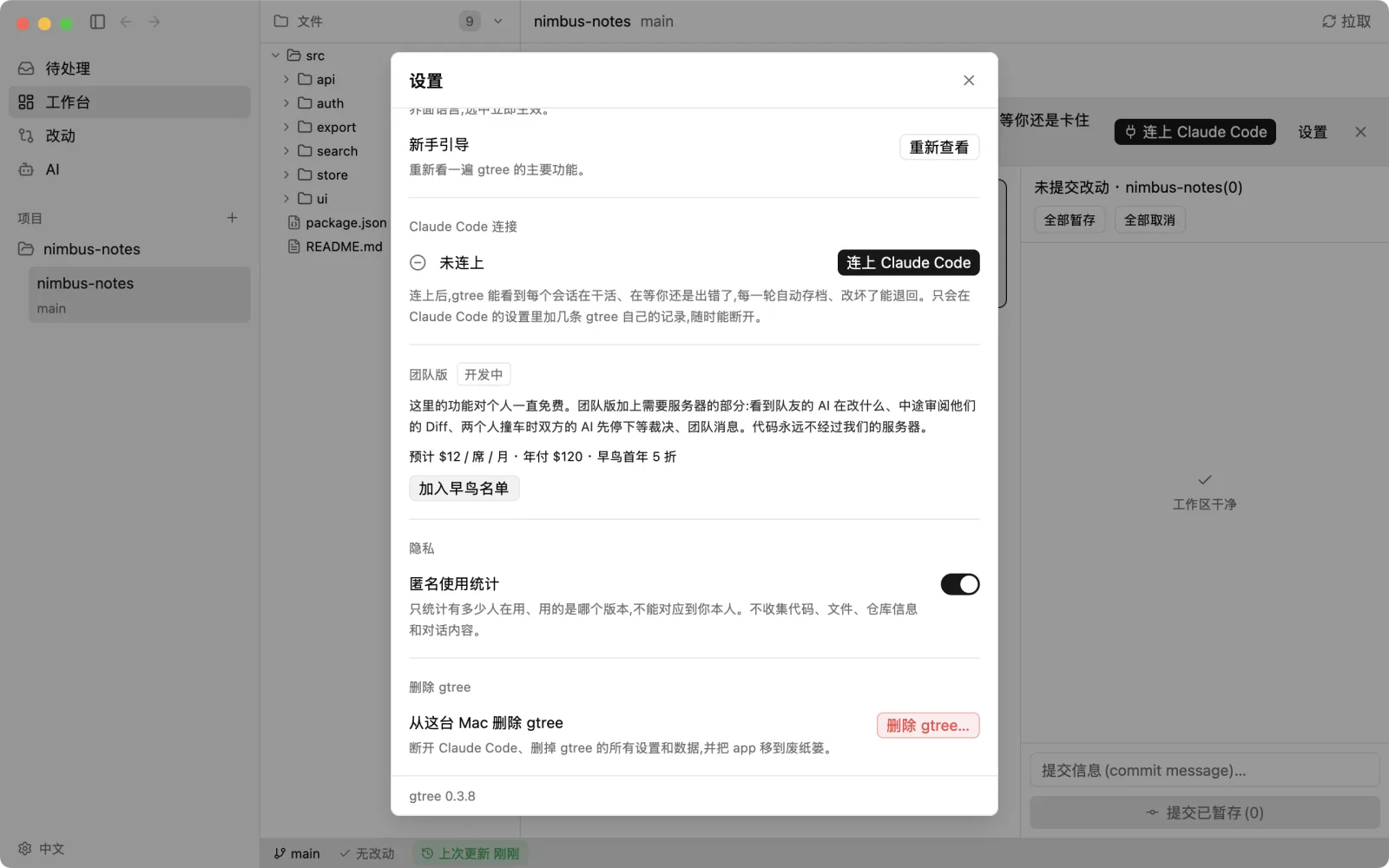Dismiss the Claude Code banner

[x=1360, y=132]
